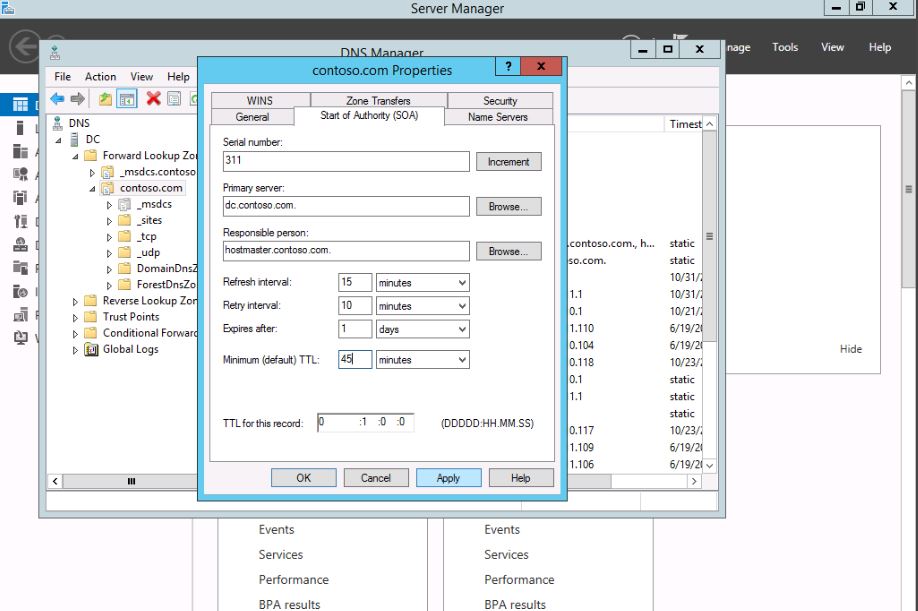Select Conditional Forwarders in the tree
Screen dimensions: 918x611
pos(150,333)
